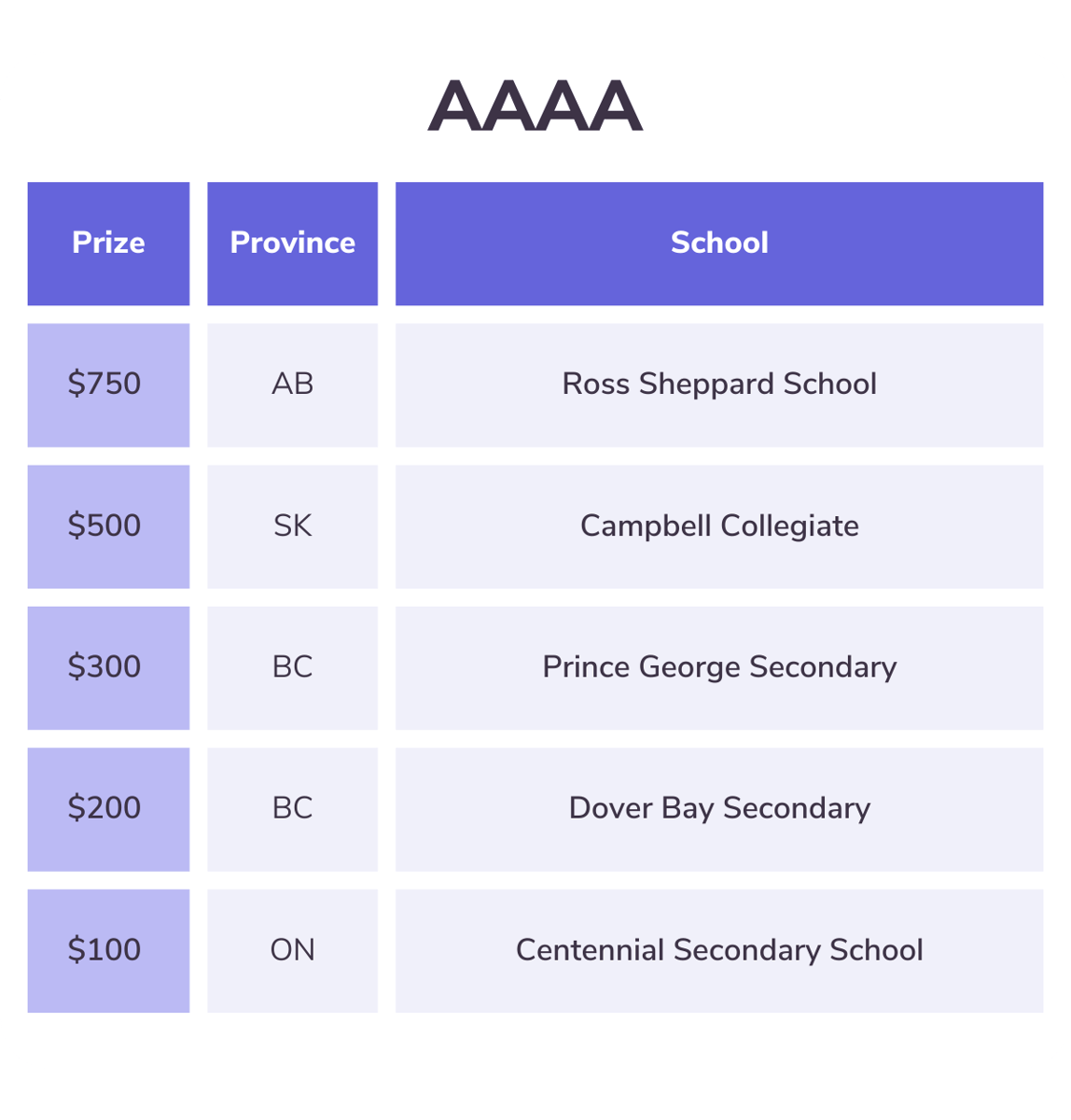Click the Prize column header

coord(108,243)
